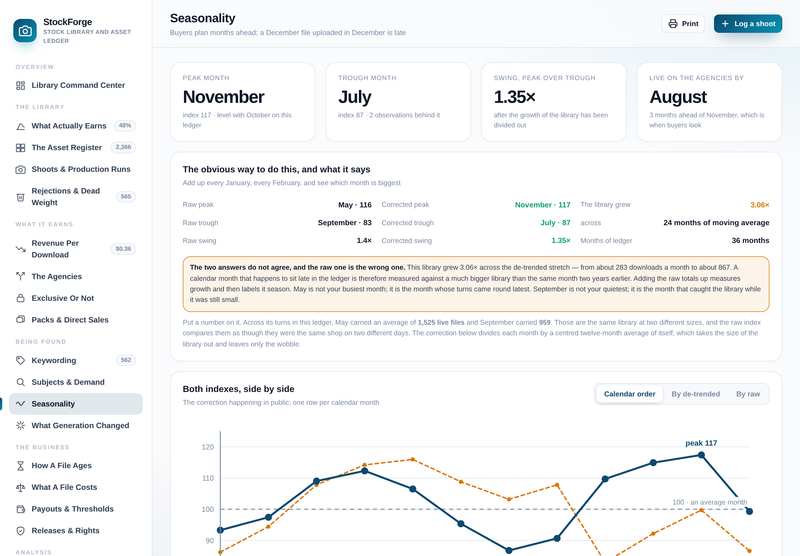
Task: Click the What Generation Changed sparkle icon
Action: 20,425
